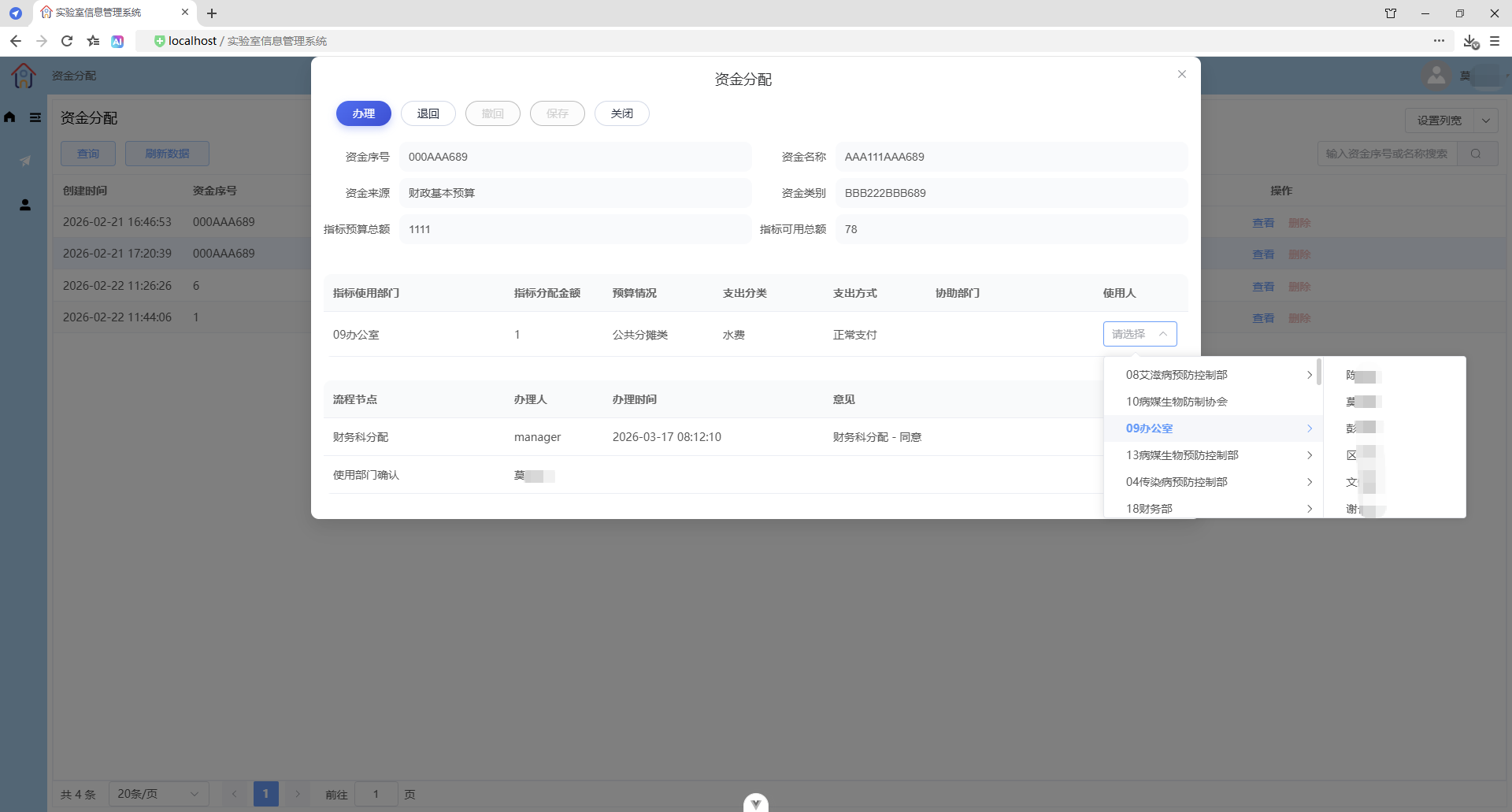Click the 指标预算总额 field

point(576,229)
